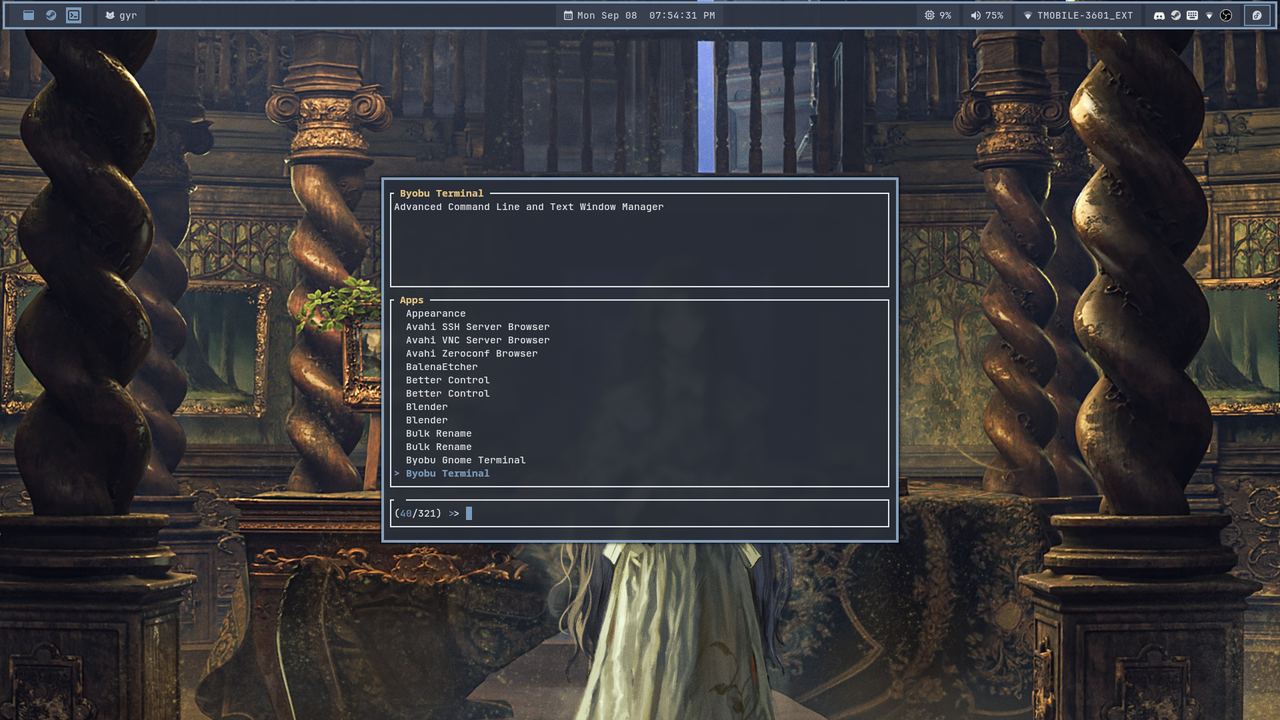Open the calendar date and clock module
Viewport: 1280px width, 720px height.
click(x=640, y=16)
